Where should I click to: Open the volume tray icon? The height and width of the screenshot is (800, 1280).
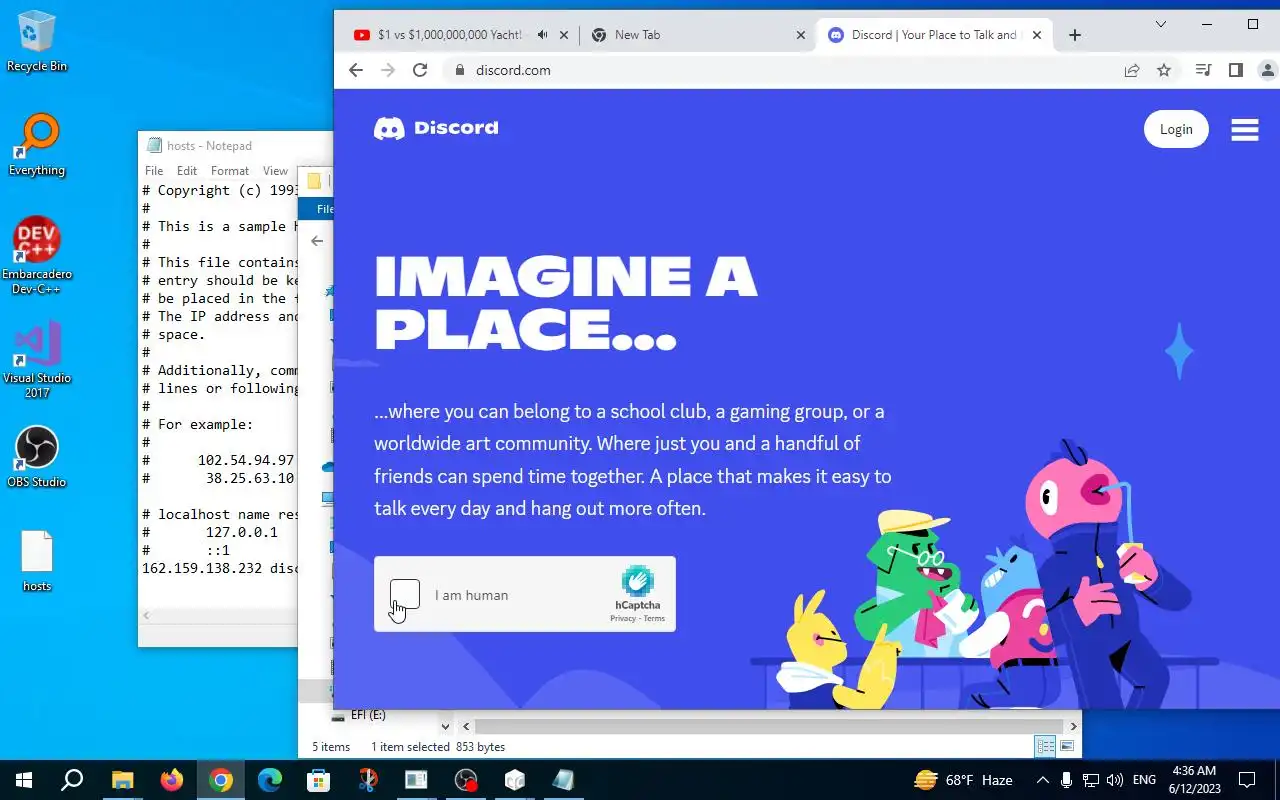click(x=1115, y=780)
